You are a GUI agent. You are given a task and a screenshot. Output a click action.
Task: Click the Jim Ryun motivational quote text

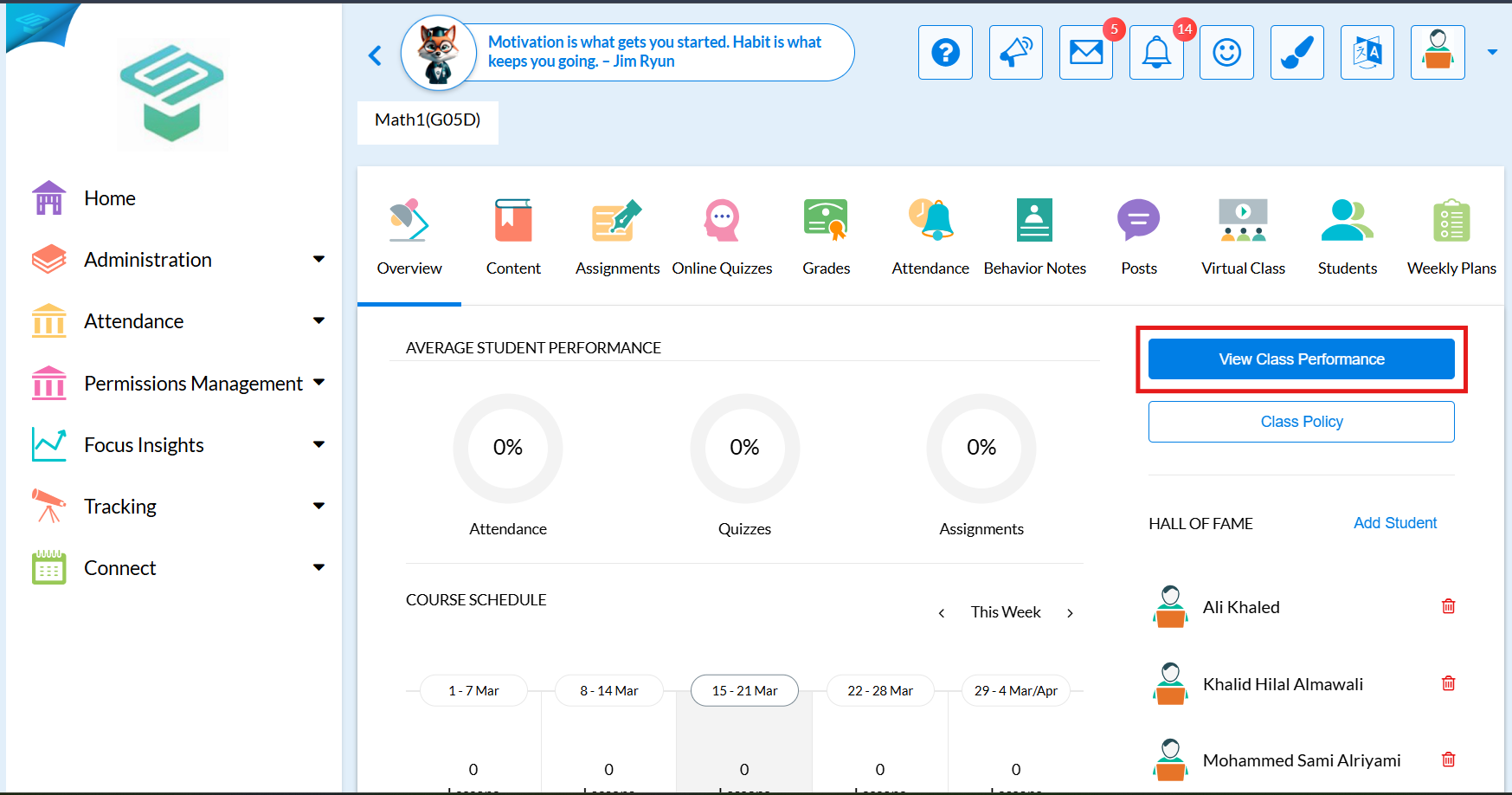[654, 52]
